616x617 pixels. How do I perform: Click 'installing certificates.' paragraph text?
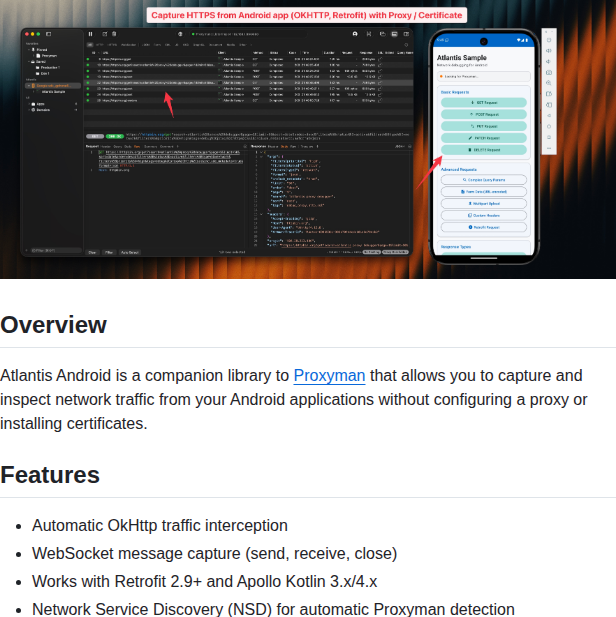[x=74, y=423]
